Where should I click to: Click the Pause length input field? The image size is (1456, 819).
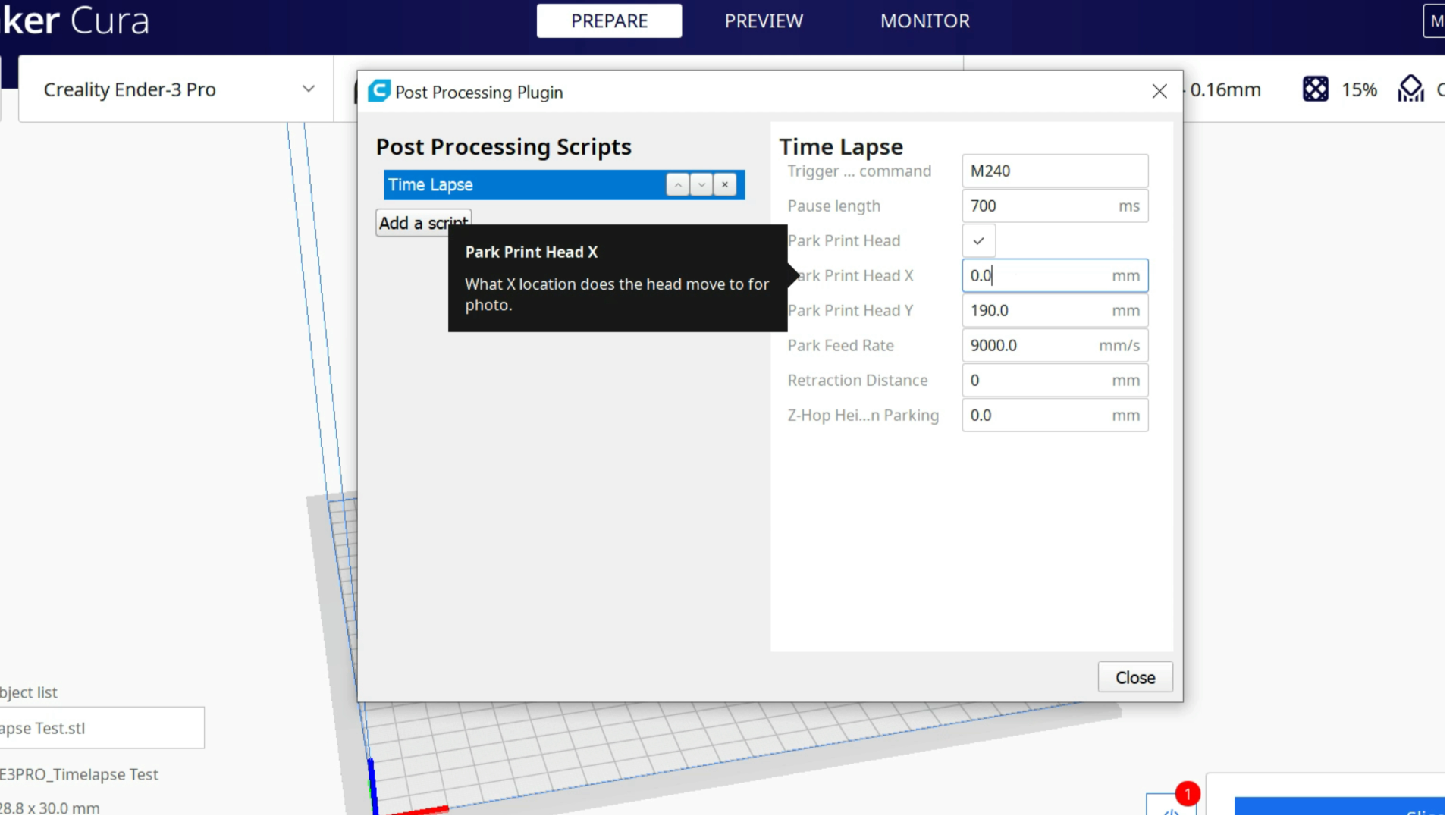click(1039, 206)
